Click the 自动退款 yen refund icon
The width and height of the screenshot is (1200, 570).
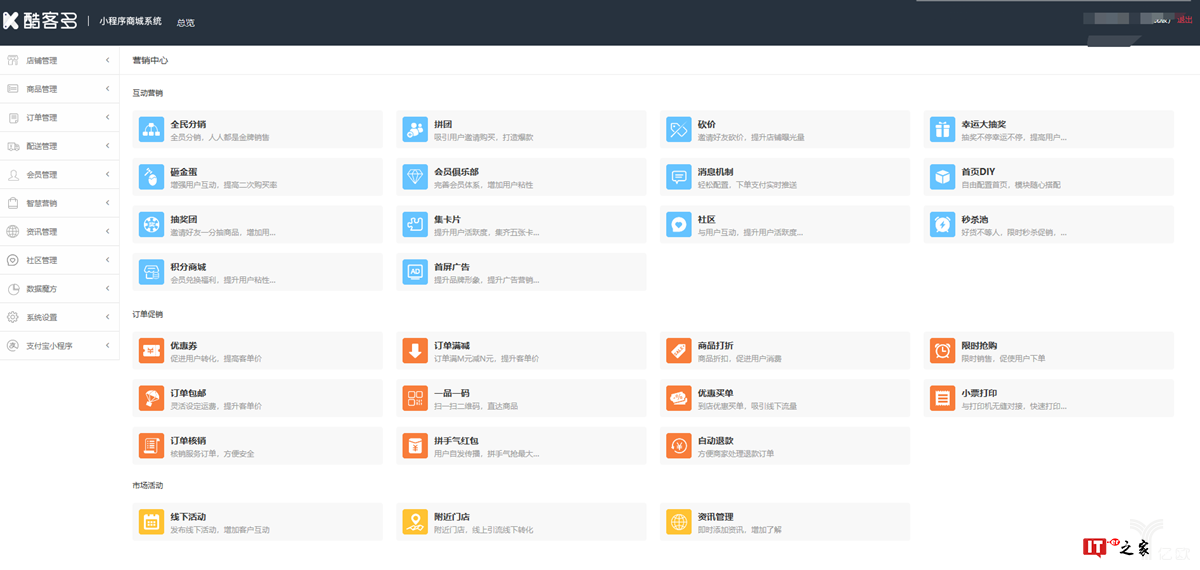pos(678,446)
